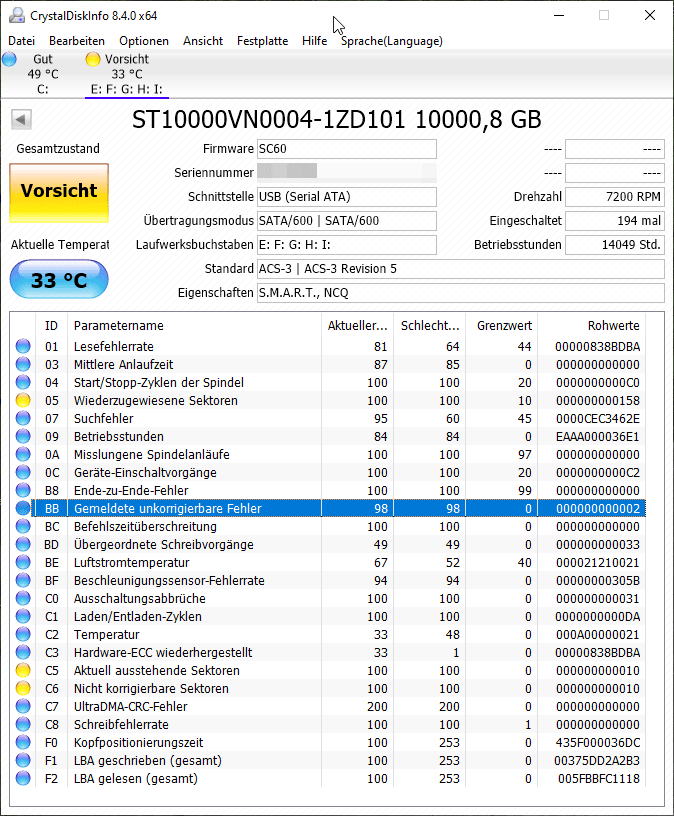Click the status icon for Misslungene Spindelanläufe
The image size is (674, 816).
point(23,454)
